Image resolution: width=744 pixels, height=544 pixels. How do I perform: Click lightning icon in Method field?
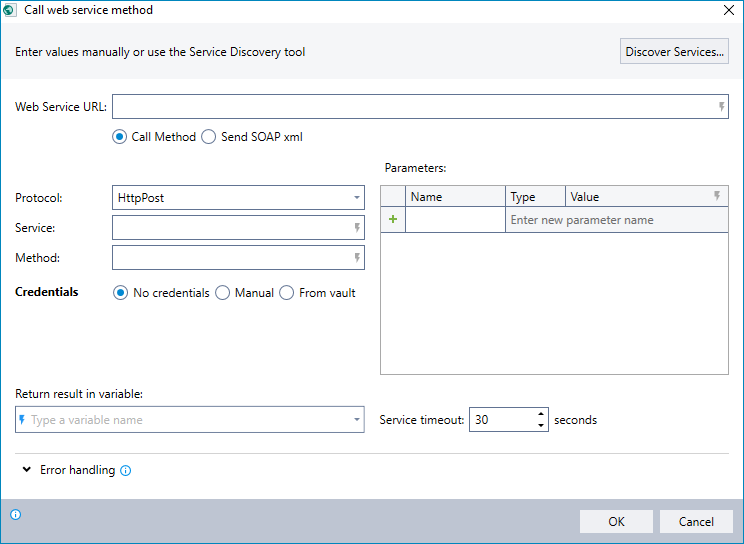(x=357, y=258)
